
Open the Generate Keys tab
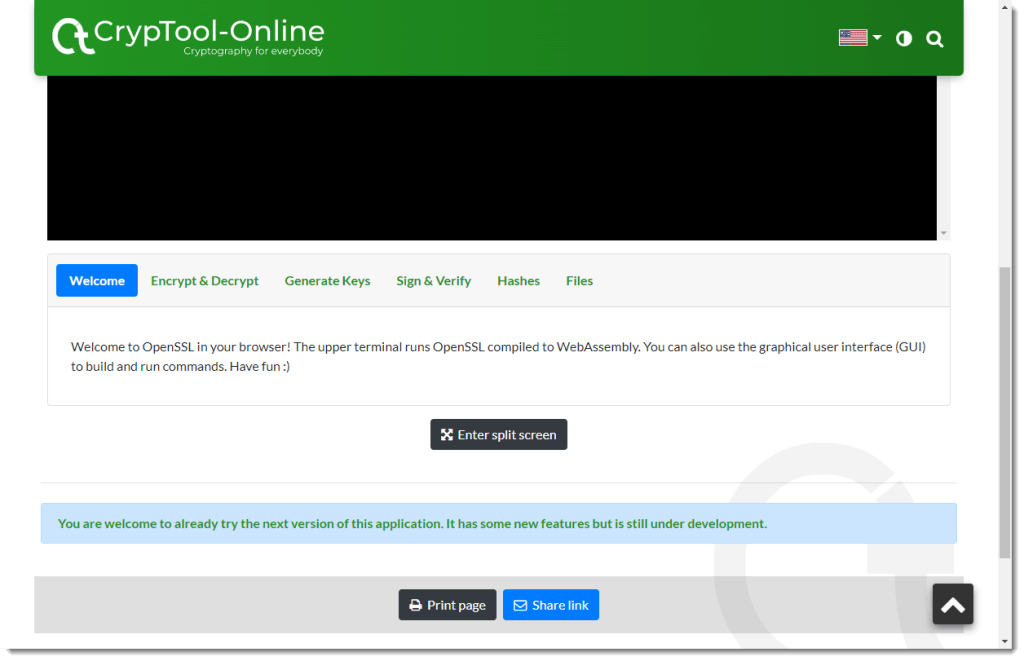327,281
